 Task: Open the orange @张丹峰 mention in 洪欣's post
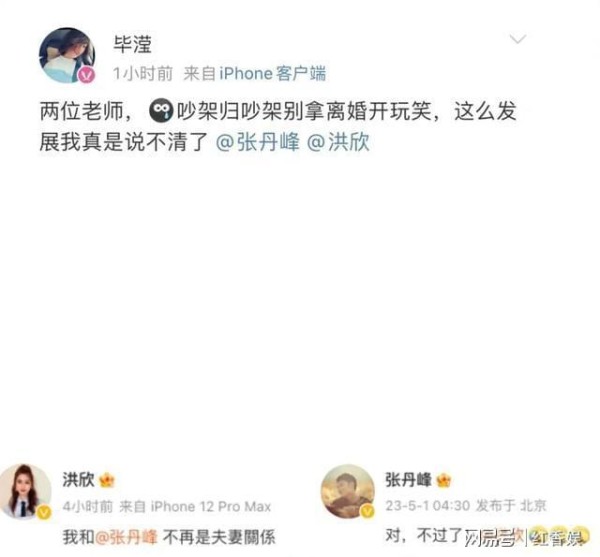126,537
